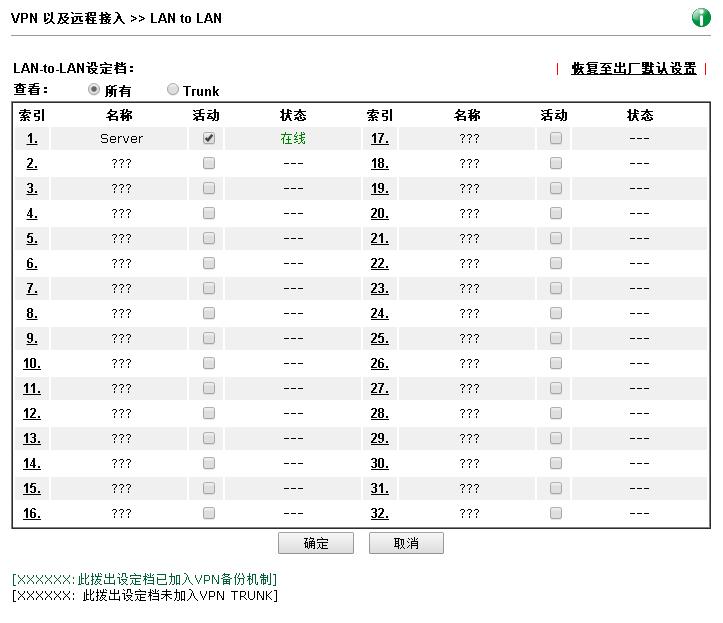Open profile index 22 link
This screenshot has width=723, height=623.
(379, 263)
